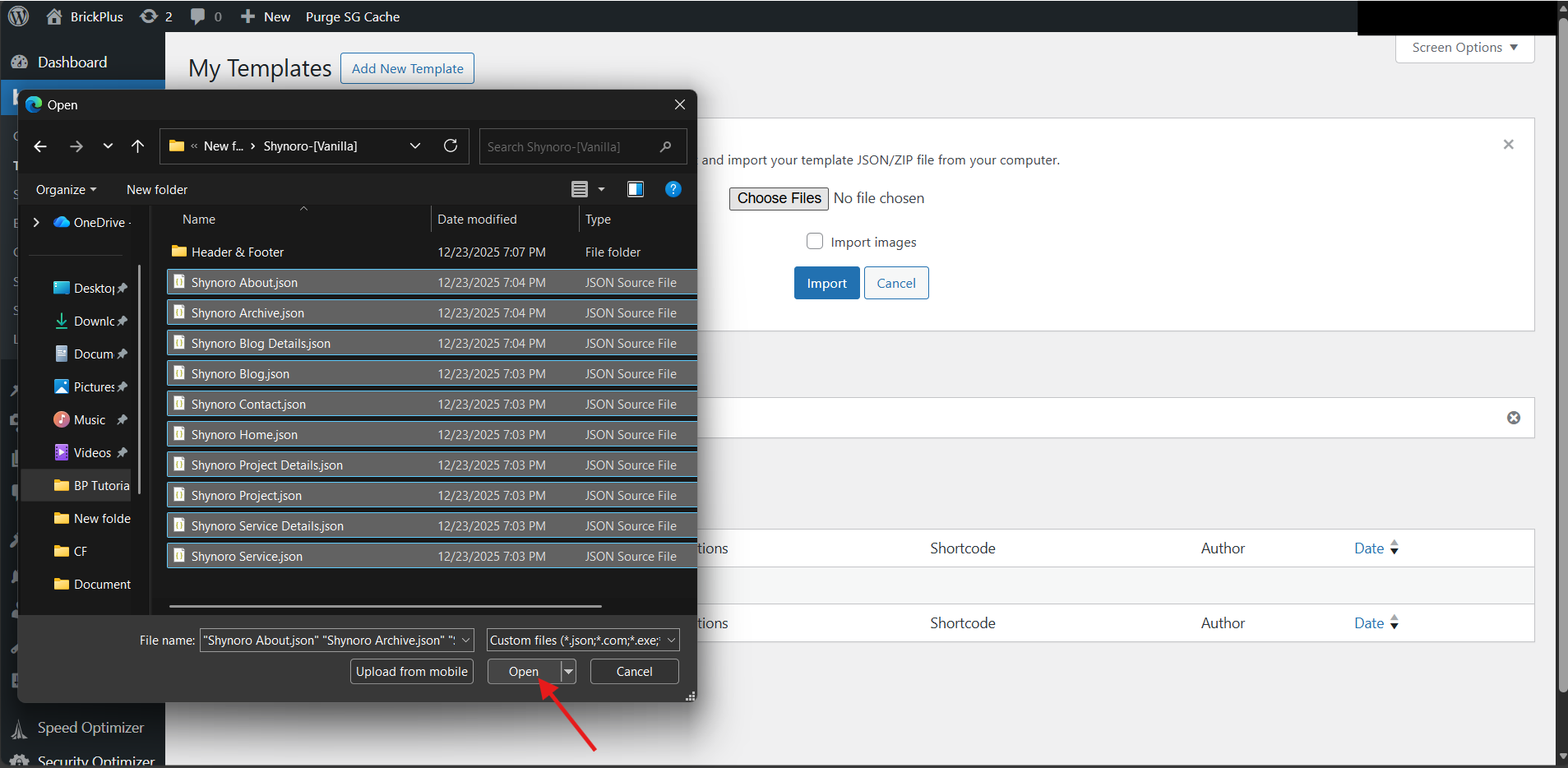Click New in the admin bar
This screenshot has width=1568, height=768.
266,16
